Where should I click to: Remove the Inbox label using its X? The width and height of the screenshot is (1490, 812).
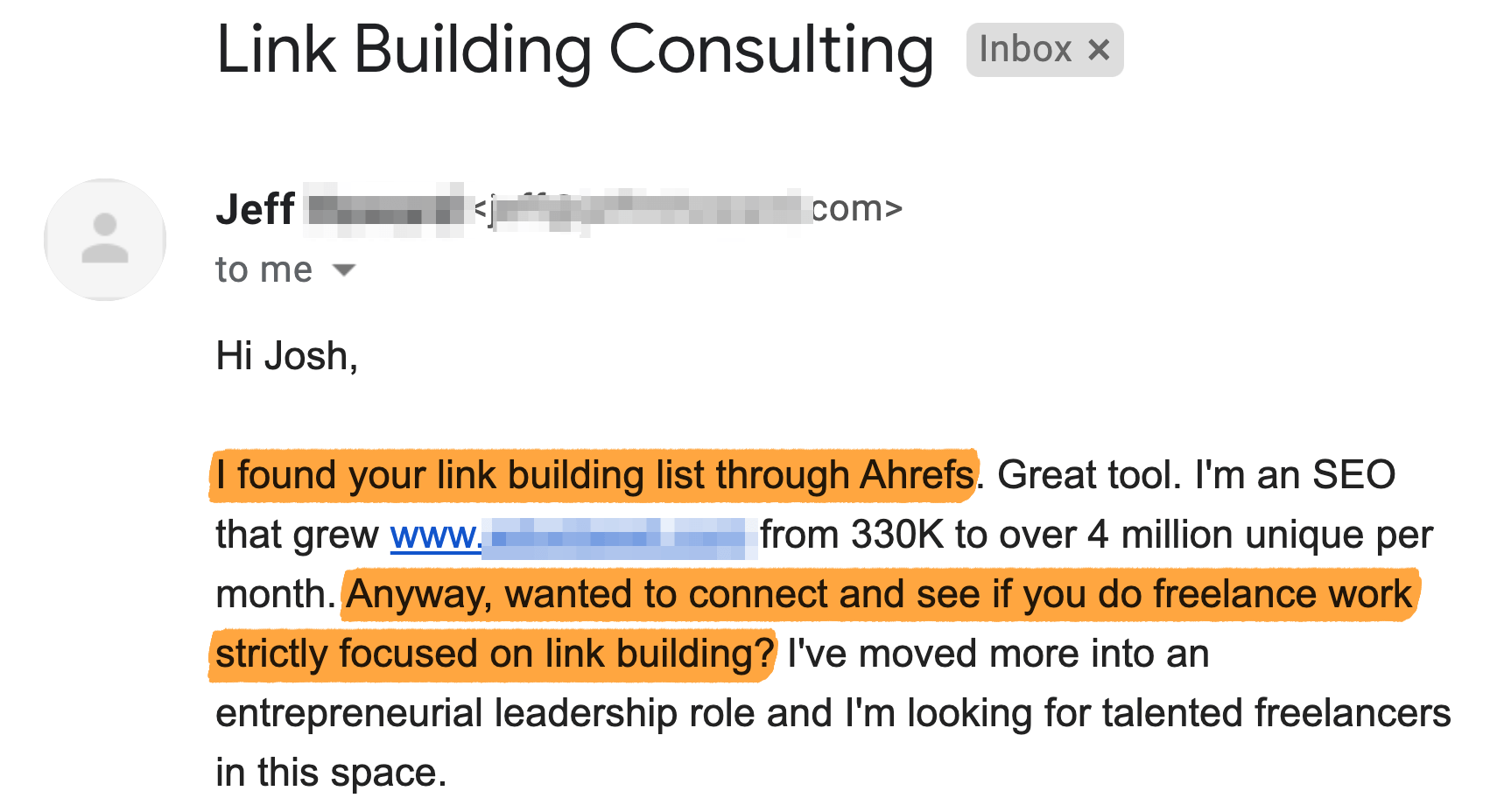pos(1099,50)
